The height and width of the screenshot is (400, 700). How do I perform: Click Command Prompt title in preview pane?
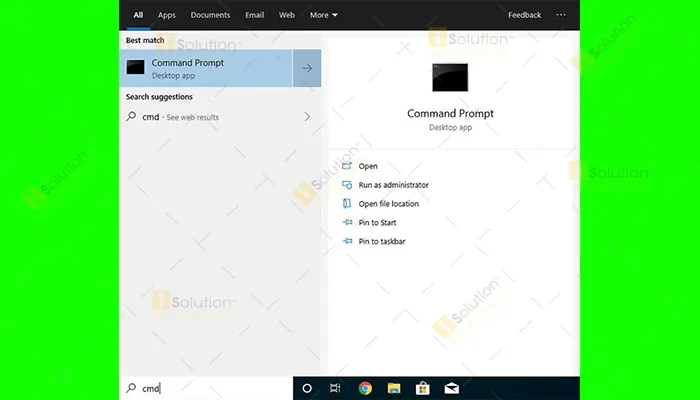(450, 113)
